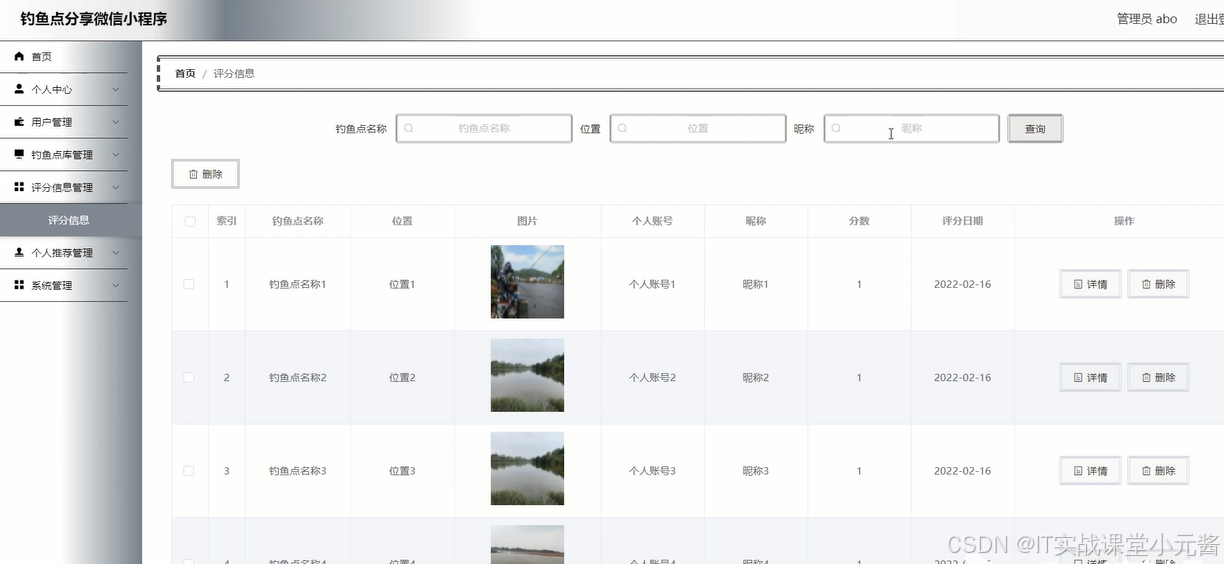Open 钓鱼点库管理 sidebar menu
1224x564 pixels.
pyautogui.click(x=64, y=155)
